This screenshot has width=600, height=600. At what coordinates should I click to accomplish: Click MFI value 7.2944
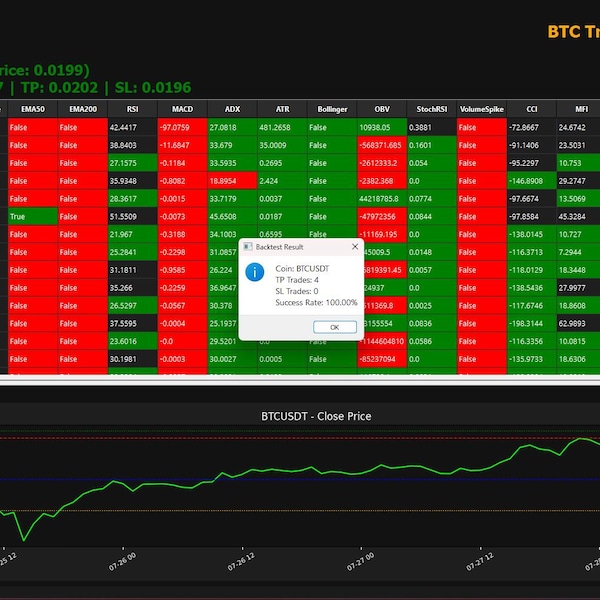click(579, 252)
